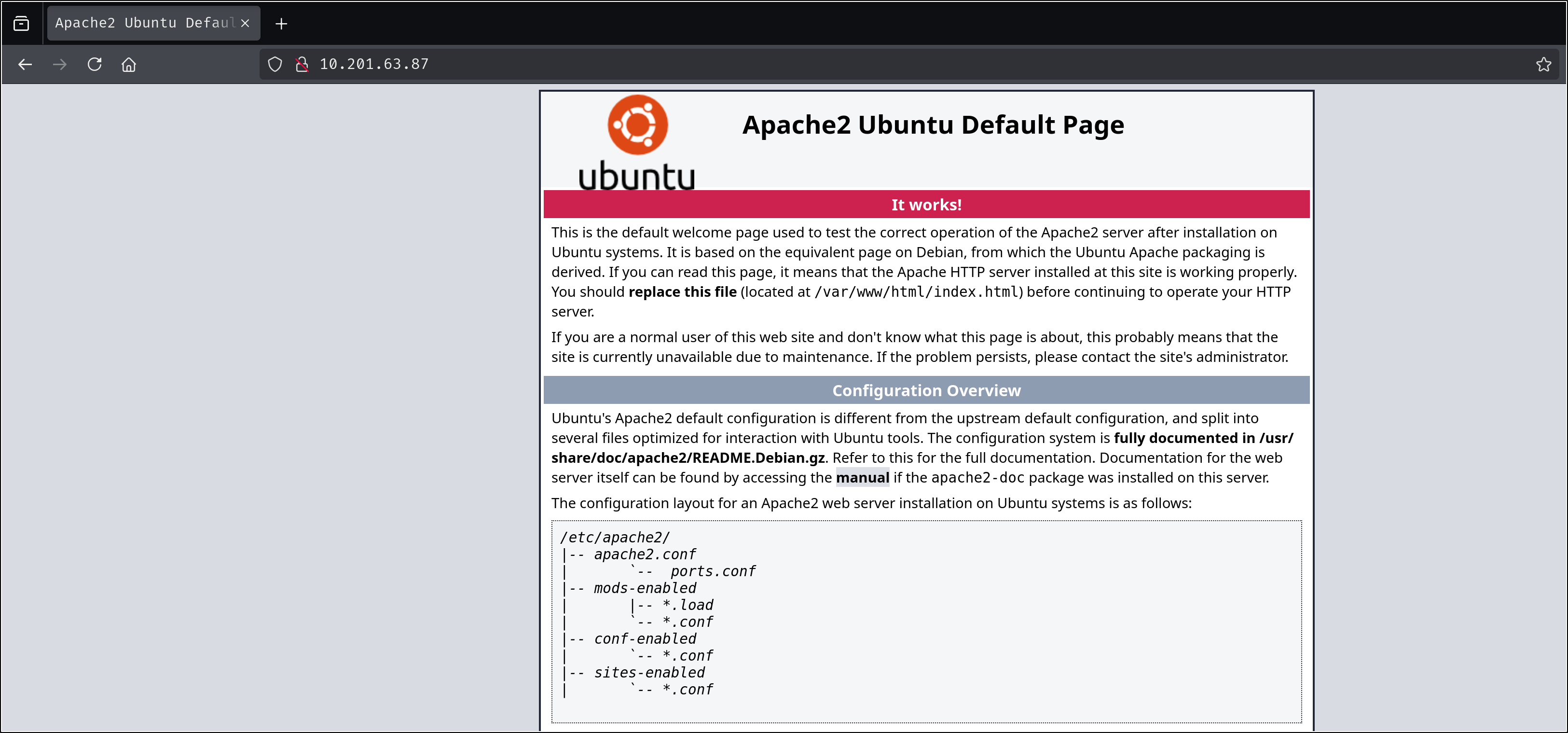Open a new tab with plus button
The width and height of the screenshot is (1568, 733).
coord(281,24)
